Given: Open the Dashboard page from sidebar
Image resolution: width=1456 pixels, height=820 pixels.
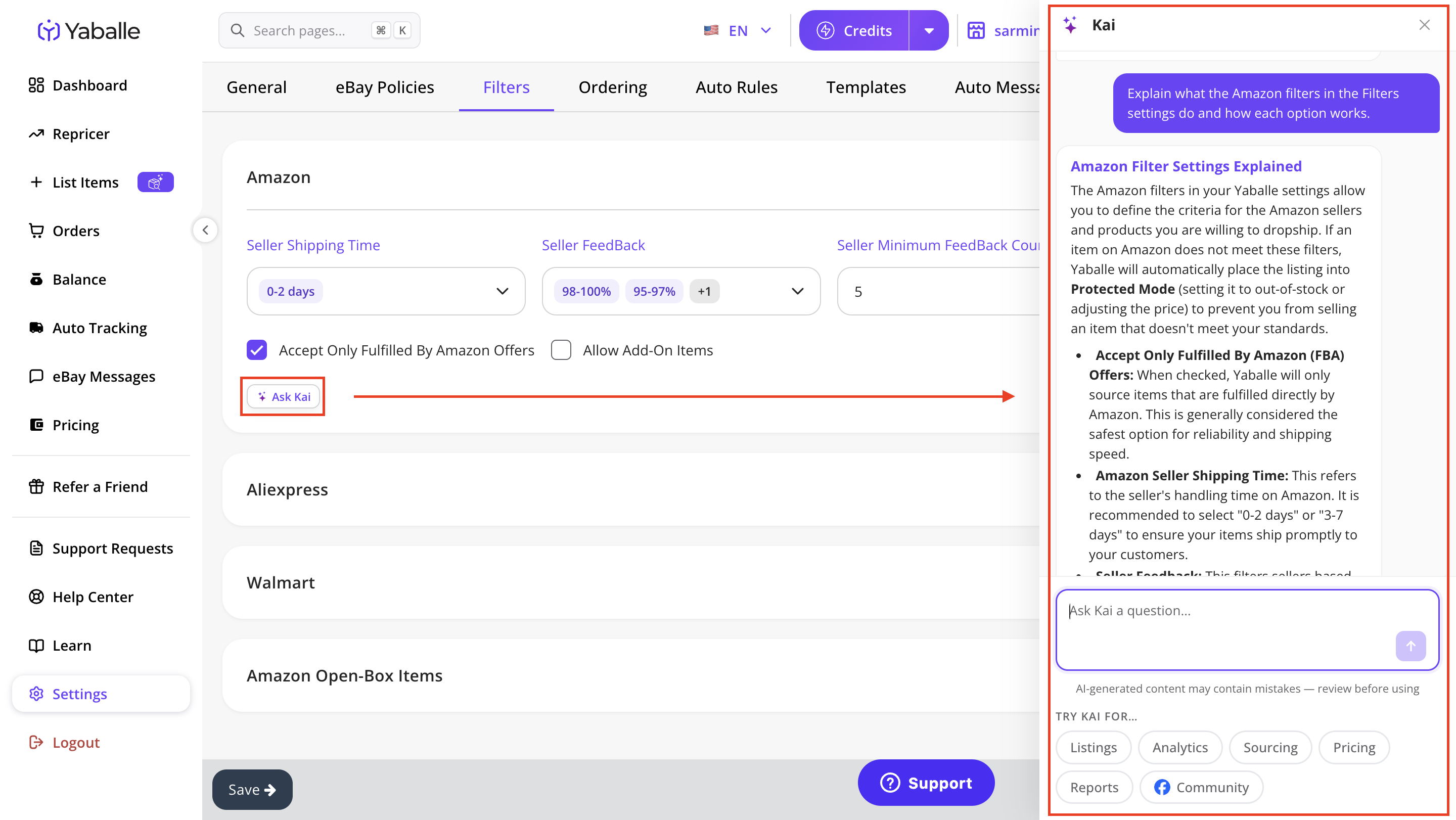Looking at the screenshot, I should 78,85.
